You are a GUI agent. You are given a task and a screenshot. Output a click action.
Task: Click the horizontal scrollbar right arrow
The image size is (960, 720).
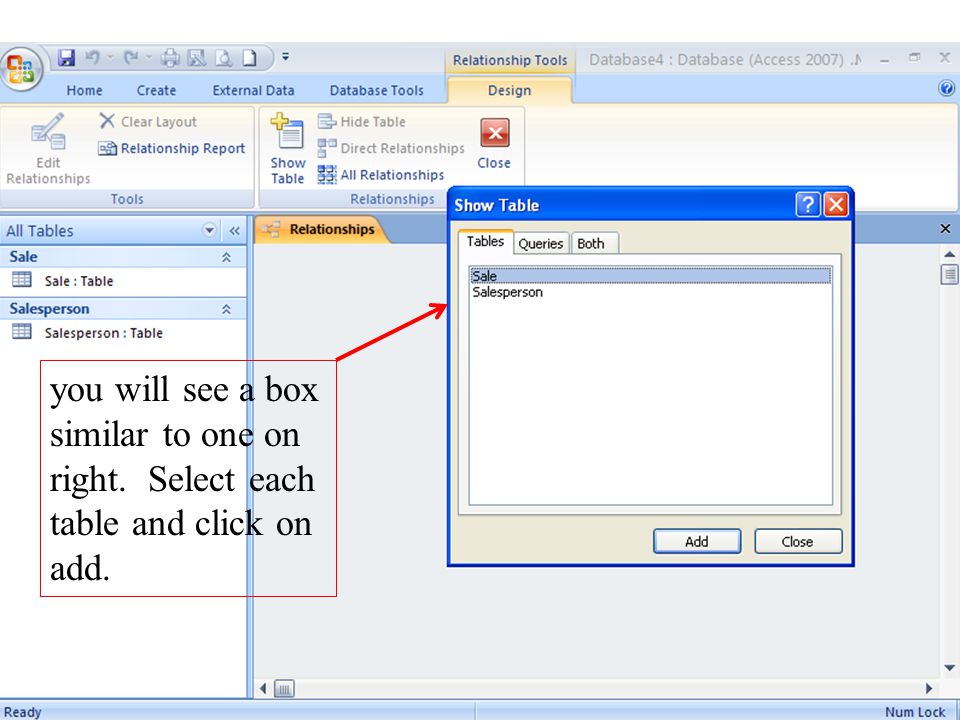[x=929, y=688]
